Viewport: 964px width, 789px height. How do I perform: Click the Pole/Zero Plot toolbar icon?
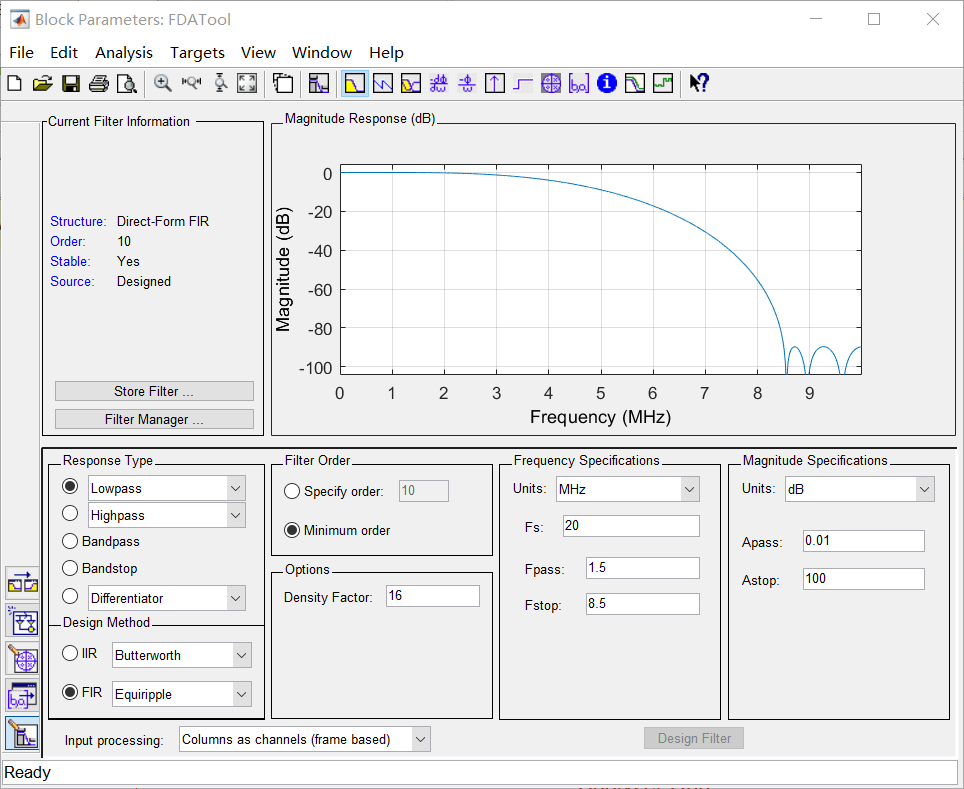coord(551,84)
